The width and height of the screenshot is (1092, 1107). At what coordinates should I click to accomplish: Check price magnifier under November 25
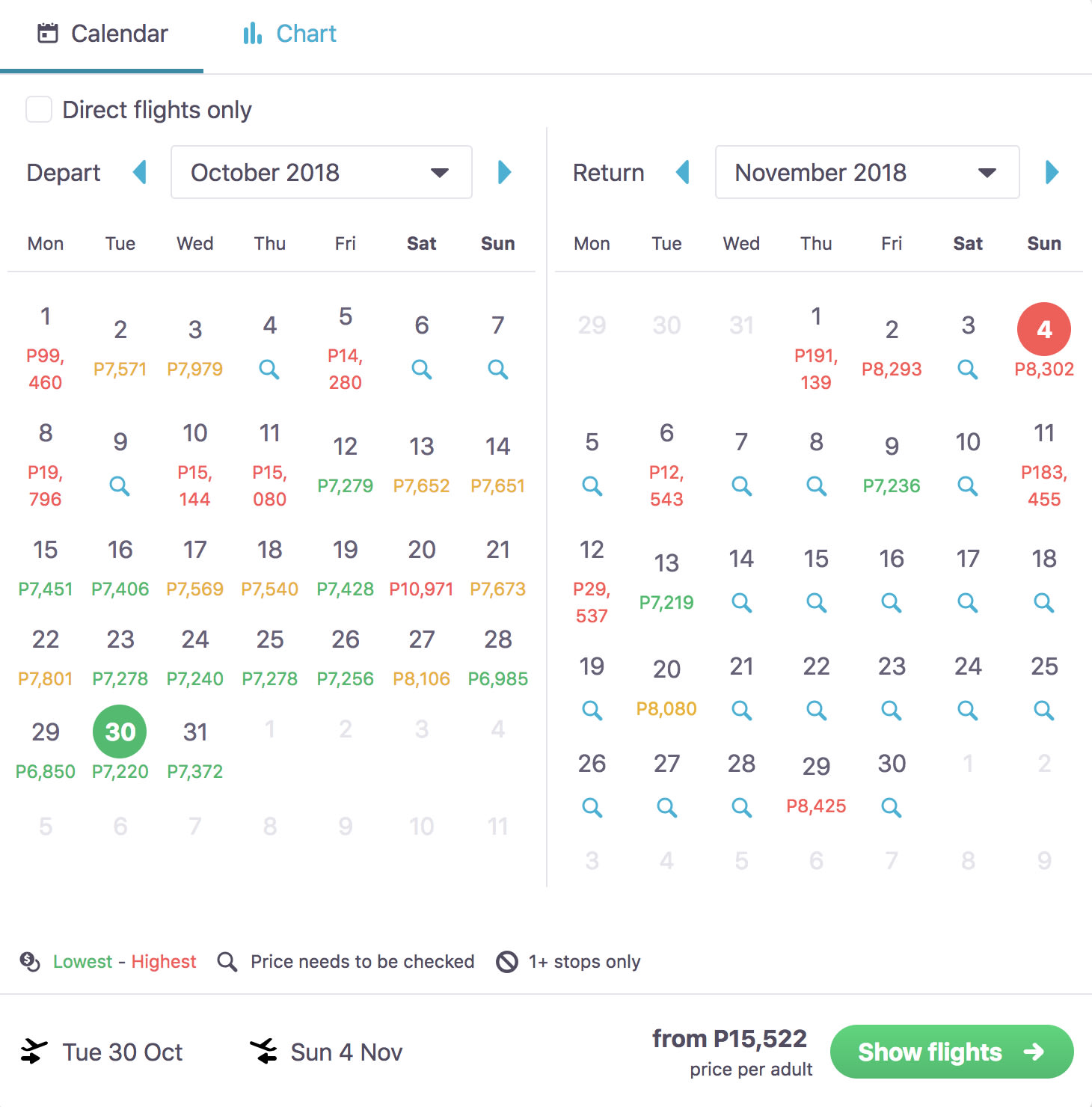point(1044,710)
